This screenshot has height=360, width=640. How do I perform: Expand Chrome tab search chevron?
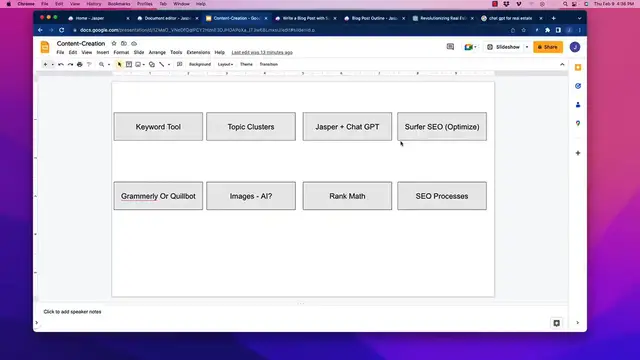tap(579, 18)
